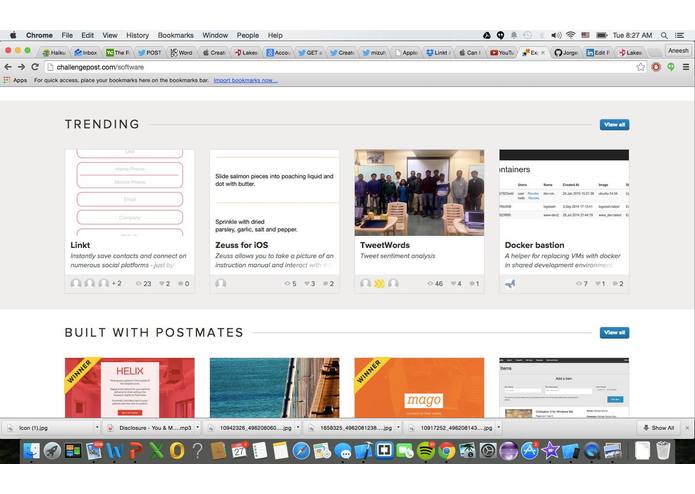Open the Aneesh profile switcher

[x=679, y=51]
